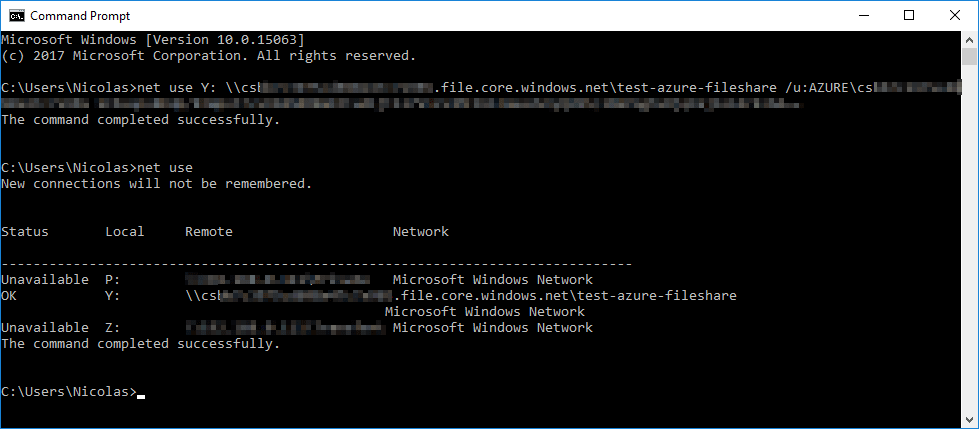Image resolution: width=979 pixels, height=429 pixels.
Task: Click the Local column header
Action: click(x=125, y=232)
